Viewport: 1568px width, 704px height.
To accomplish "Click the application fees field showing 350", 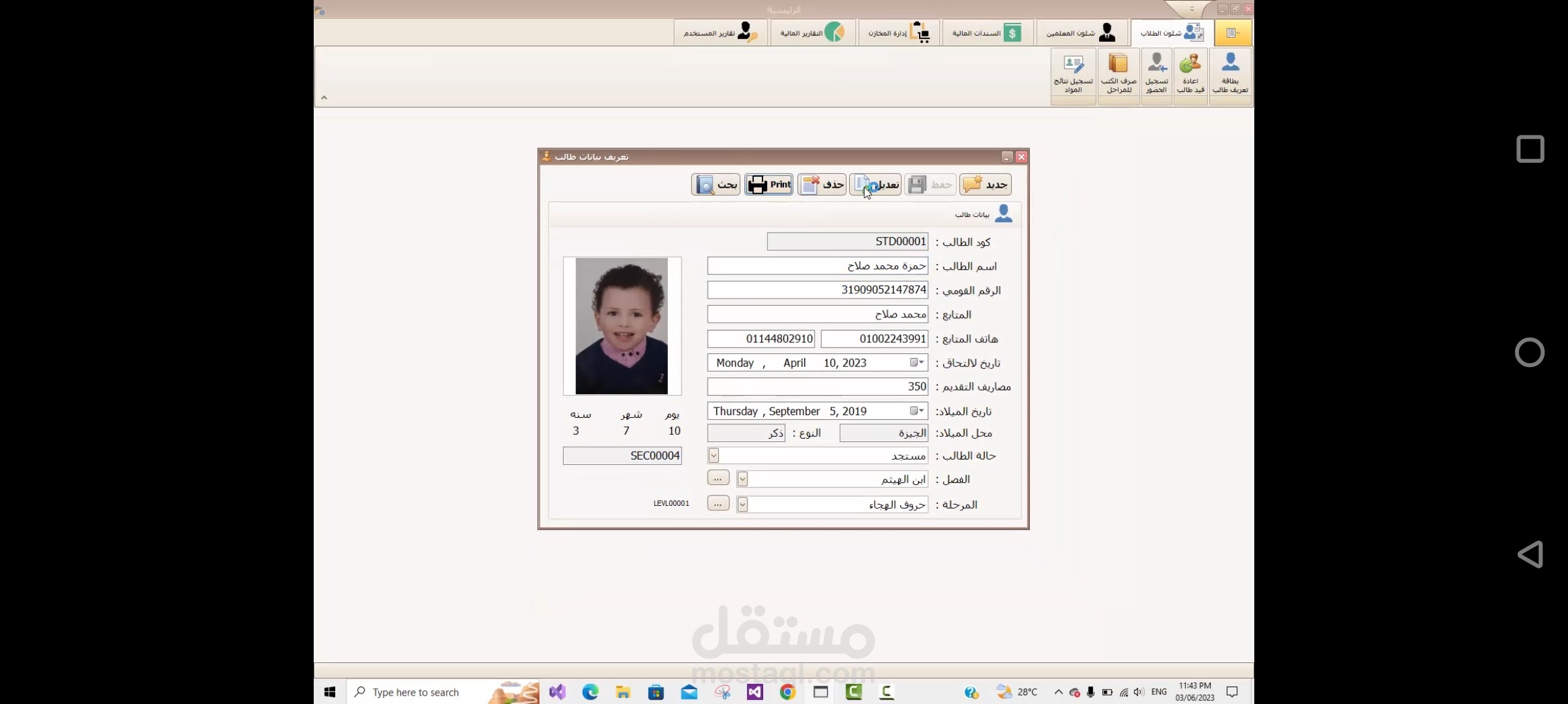I will (817, 387).
